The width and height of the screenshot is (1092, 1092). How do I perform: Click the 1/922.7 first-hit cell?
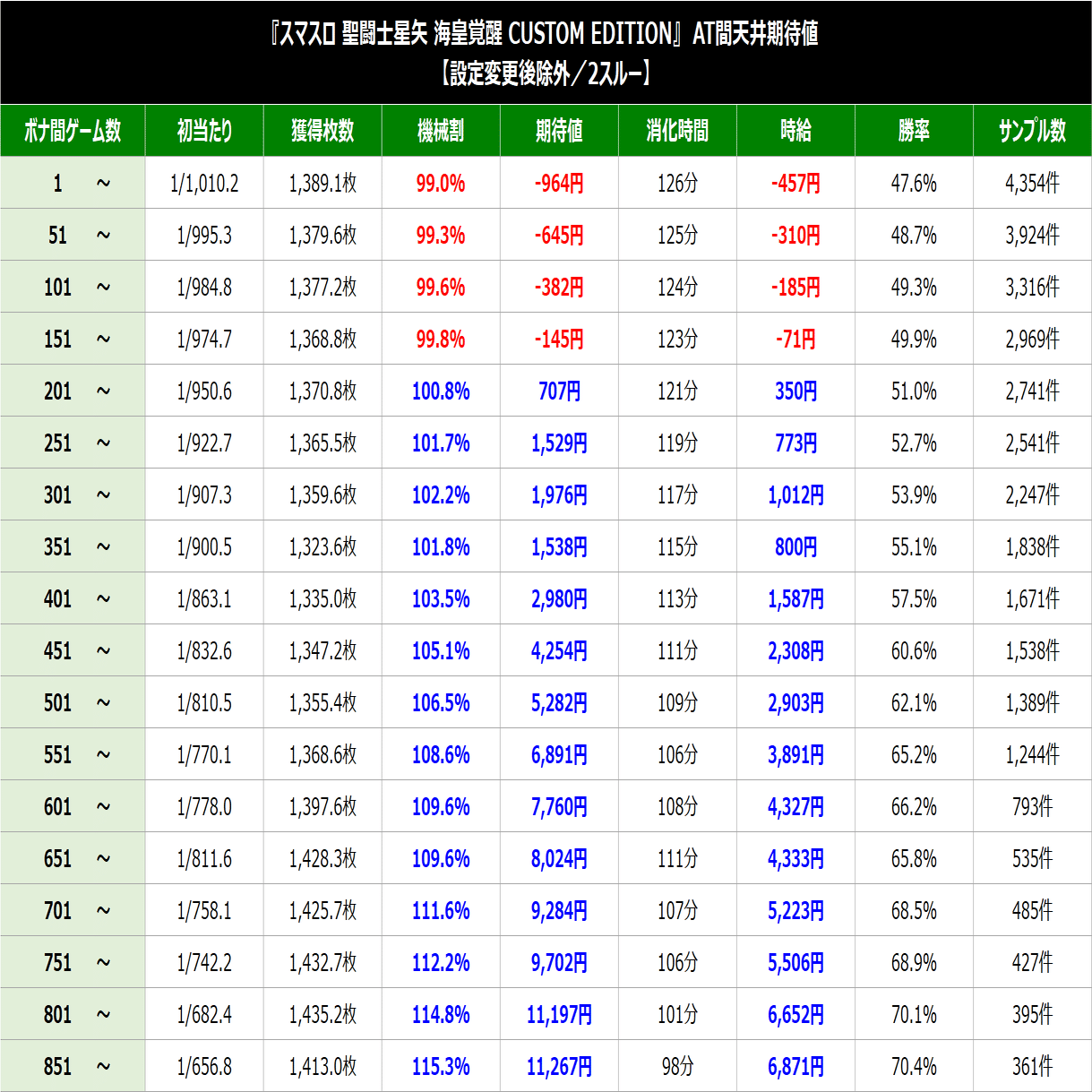204,443
